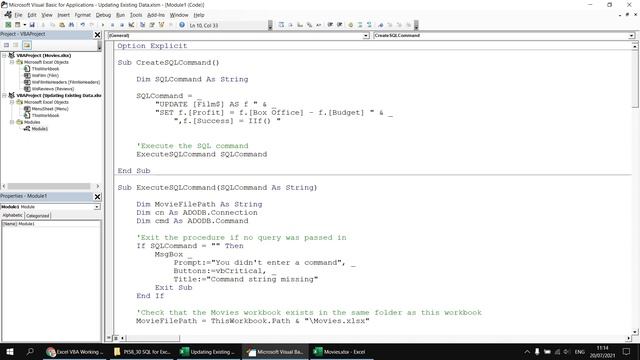
Task: Click the Insert UserForm toolbar icon
Action: tap(17, 25)
